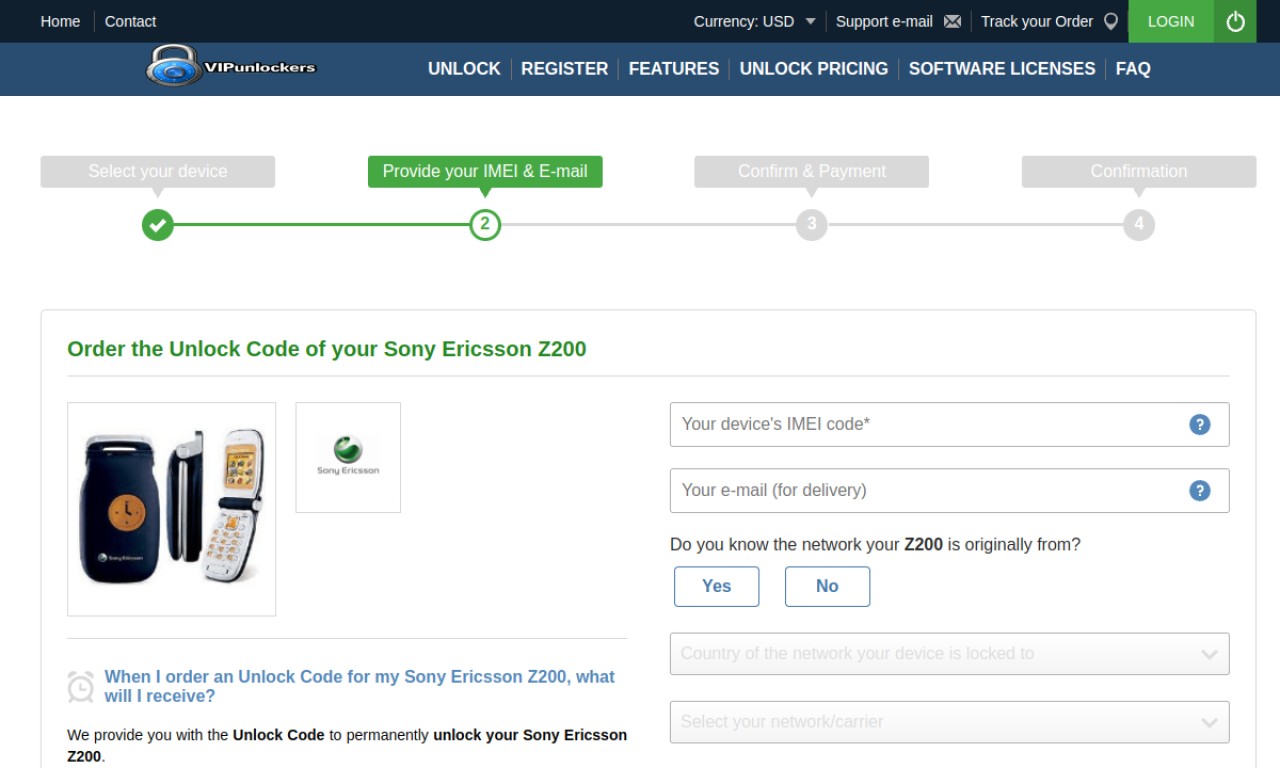1280x768 pixels.
Task: Open the Contact link in the top bar
Action: 130,21
